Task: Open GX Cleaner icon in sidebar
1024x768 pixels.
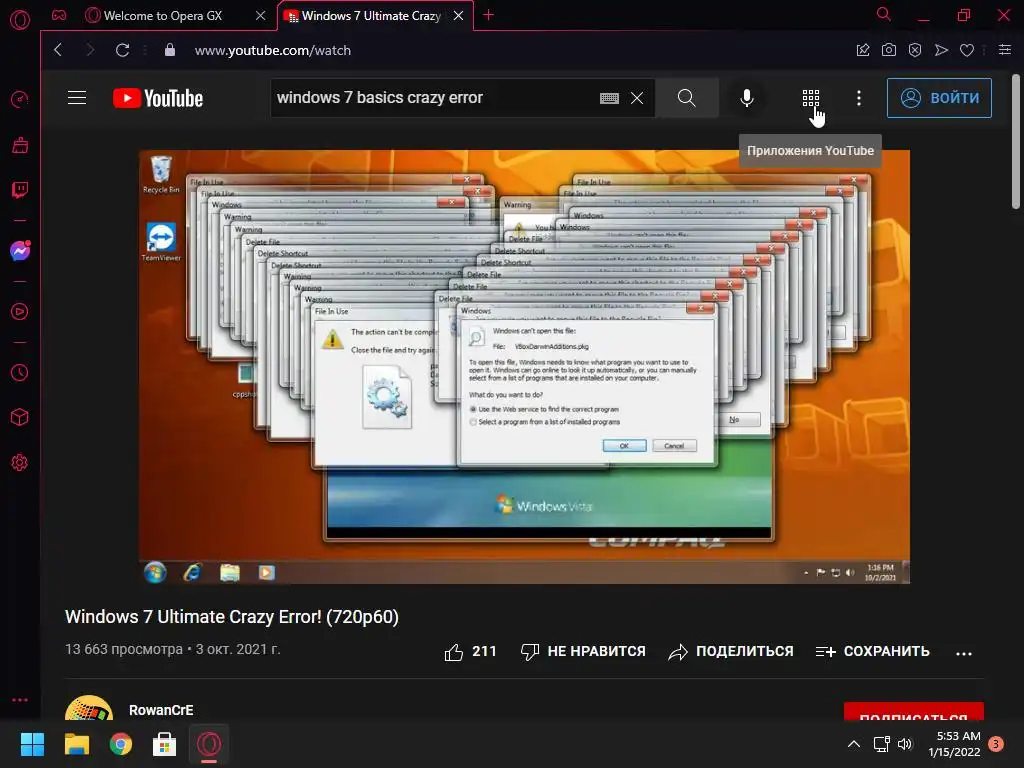Action: coord(20,145)
